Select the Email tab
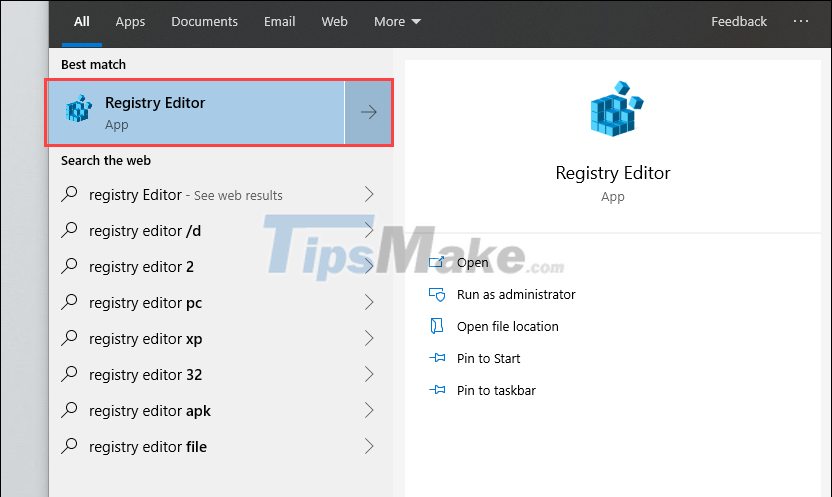 [x=280, y=22]
